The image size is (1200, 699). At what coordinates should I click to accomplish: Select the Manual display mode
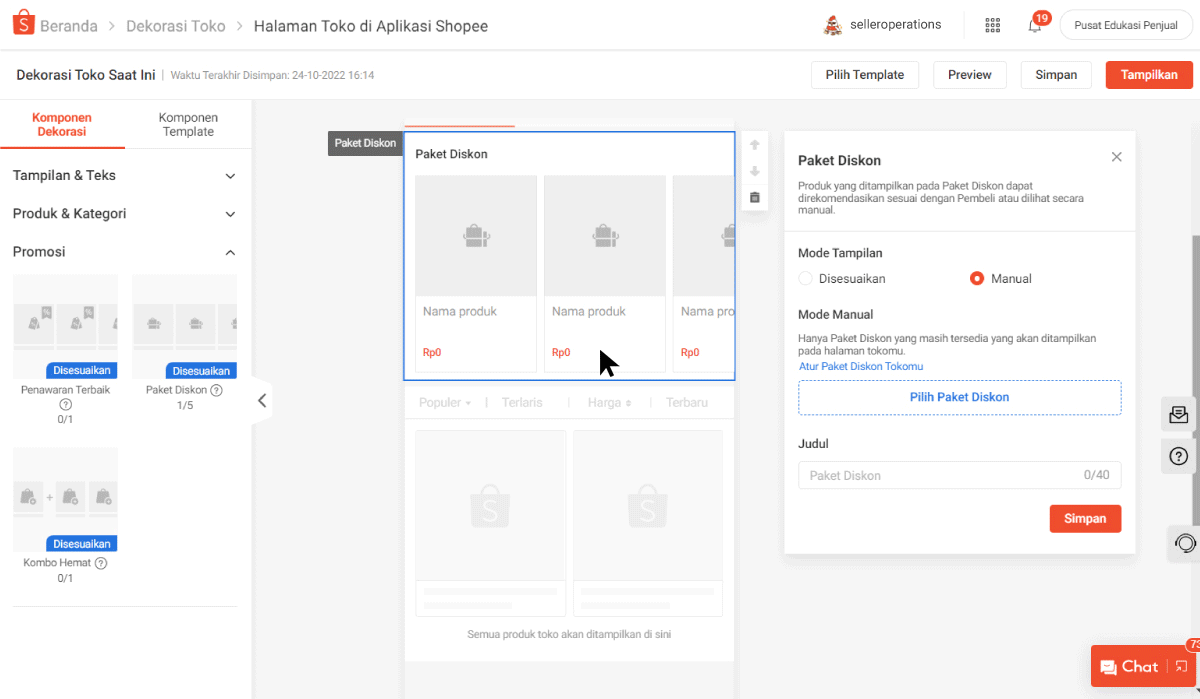click(977, 279)
